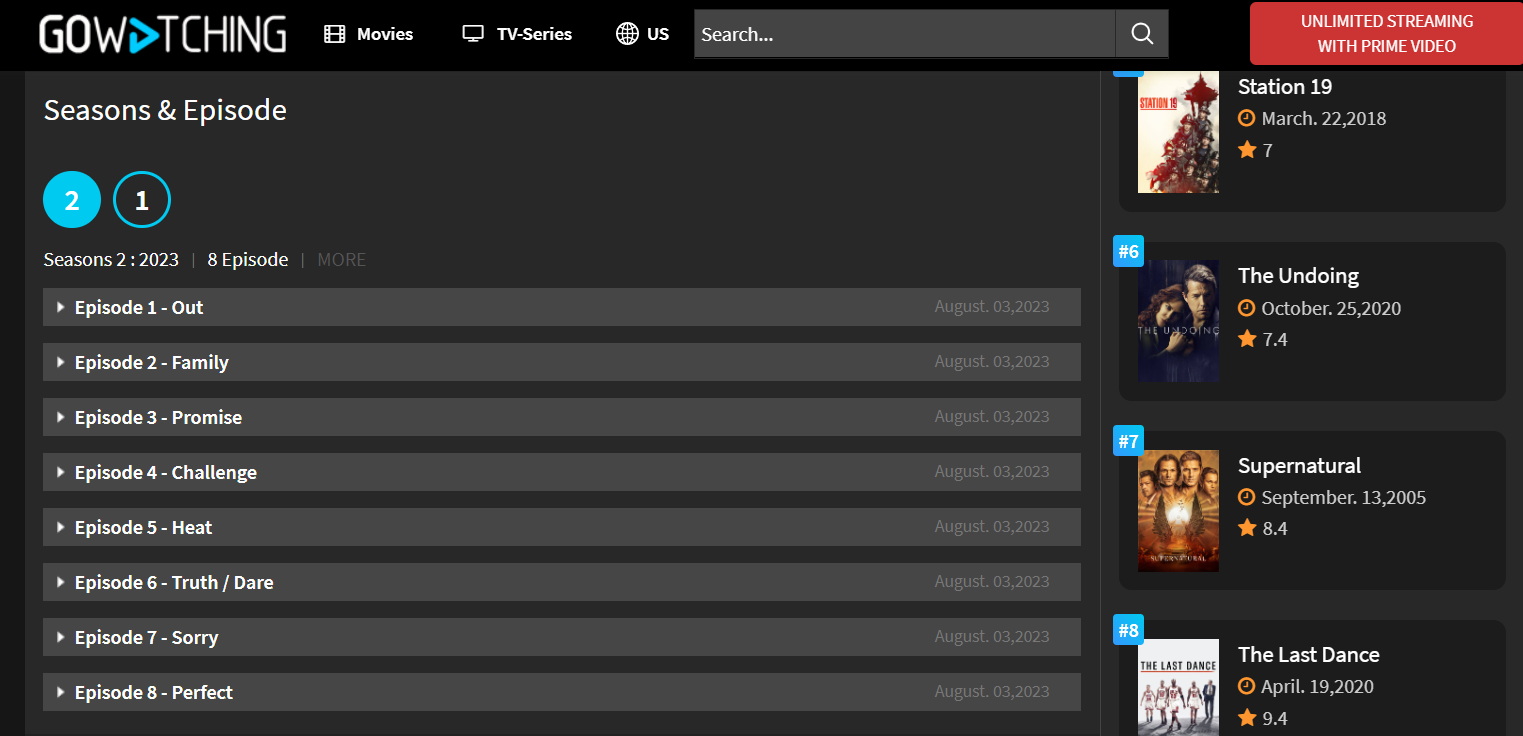Click the #6 rank badge
Viewport: 1523px width, 736px height.
click(1128, 252)
